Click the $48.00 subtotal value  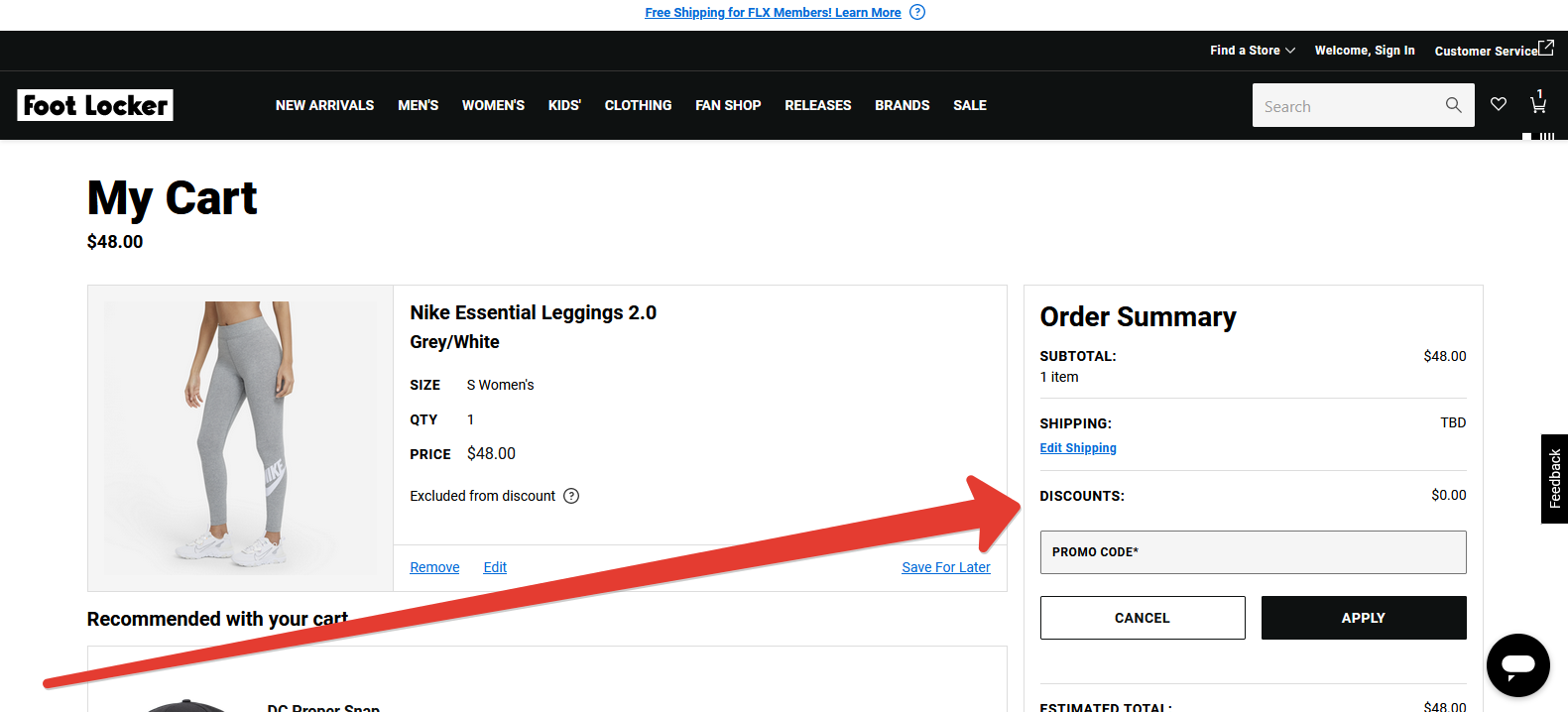click(x=1445, y=356)
